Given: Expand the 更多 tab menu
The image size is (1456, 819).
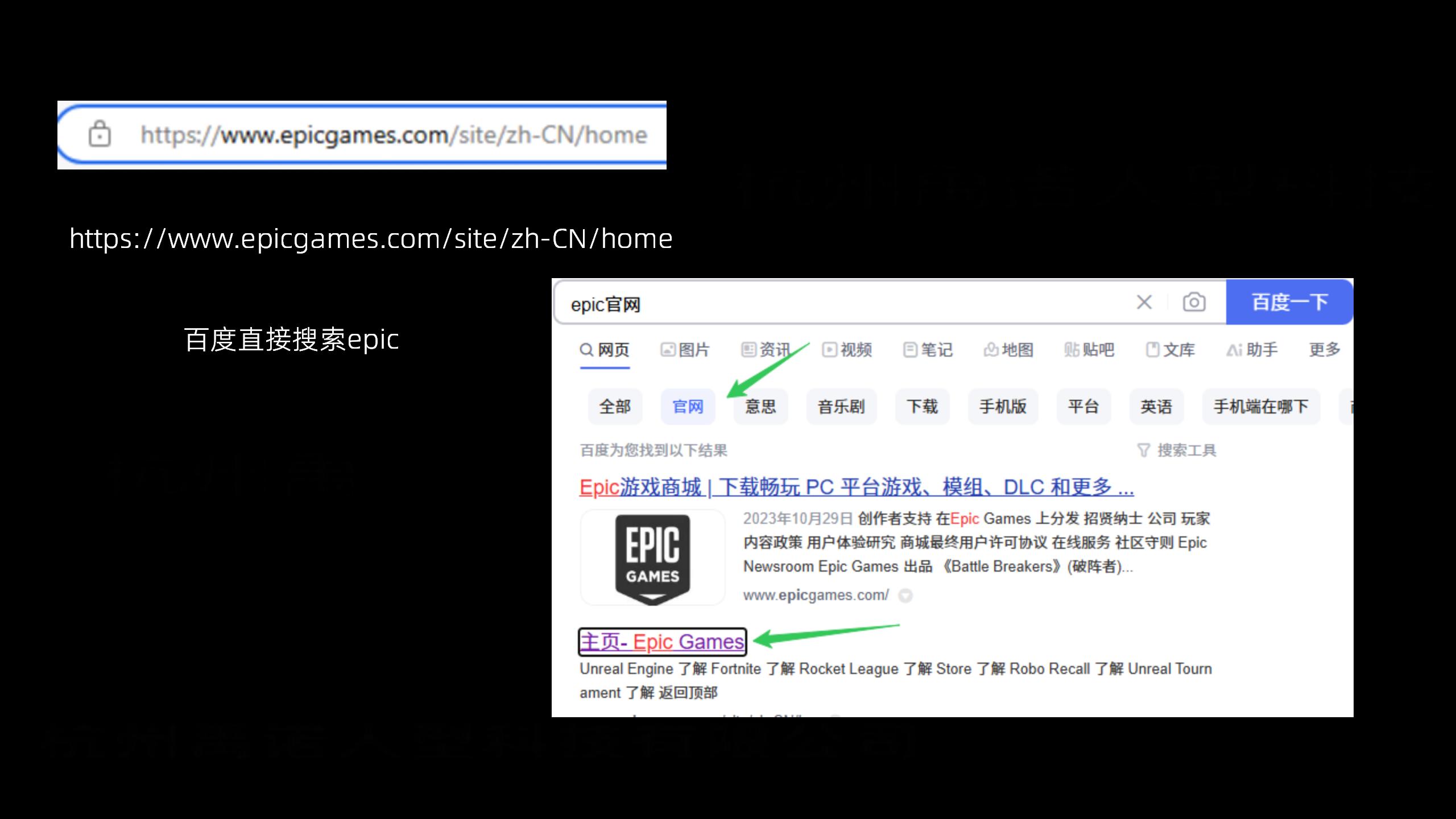Looking at the screenshot, I should point(1325,349).
